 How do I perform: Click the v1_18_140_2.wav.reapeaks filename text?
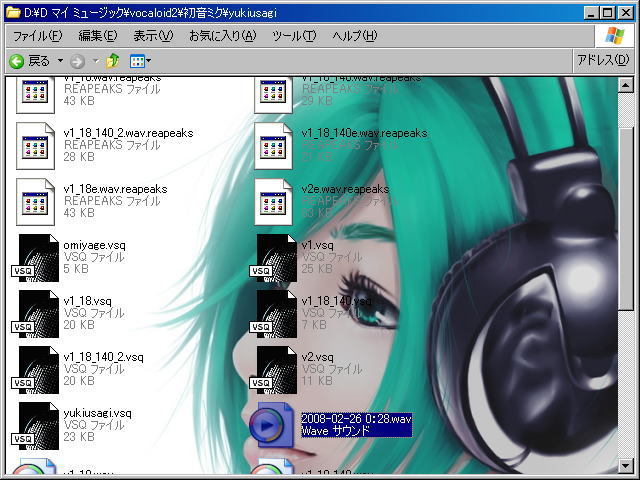coord(128,133)
